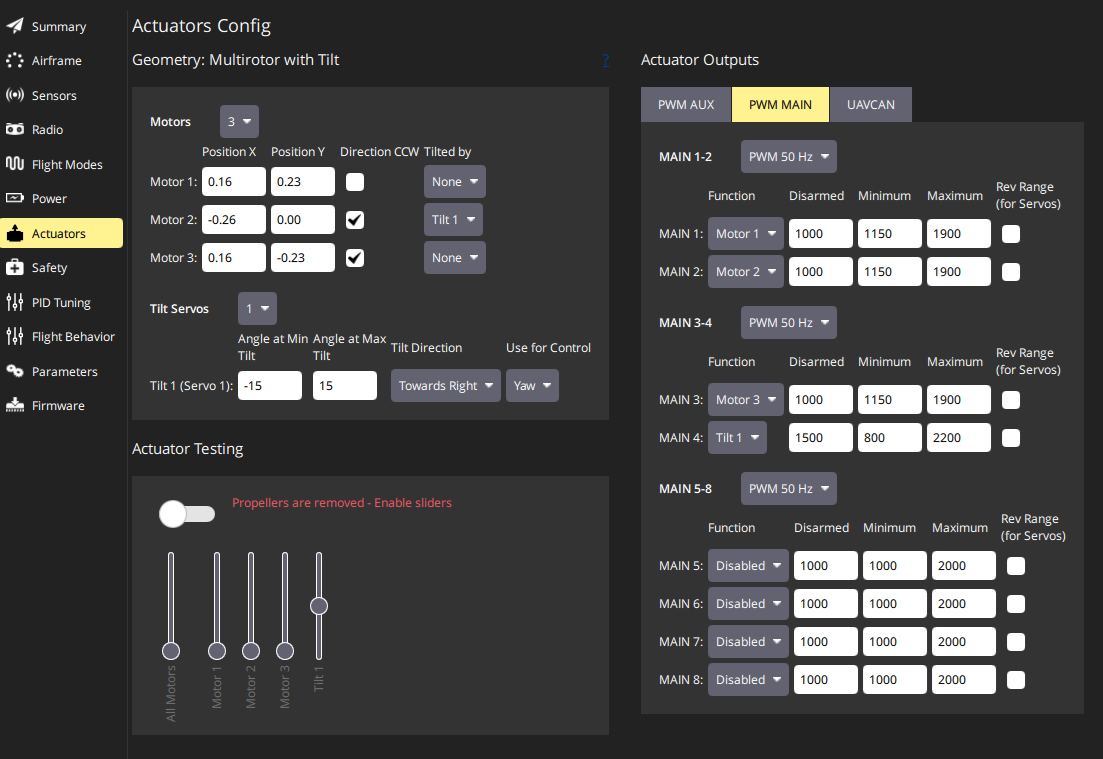
Task: Check Rev Range for MAIN 6
Action: (1016, 604)
